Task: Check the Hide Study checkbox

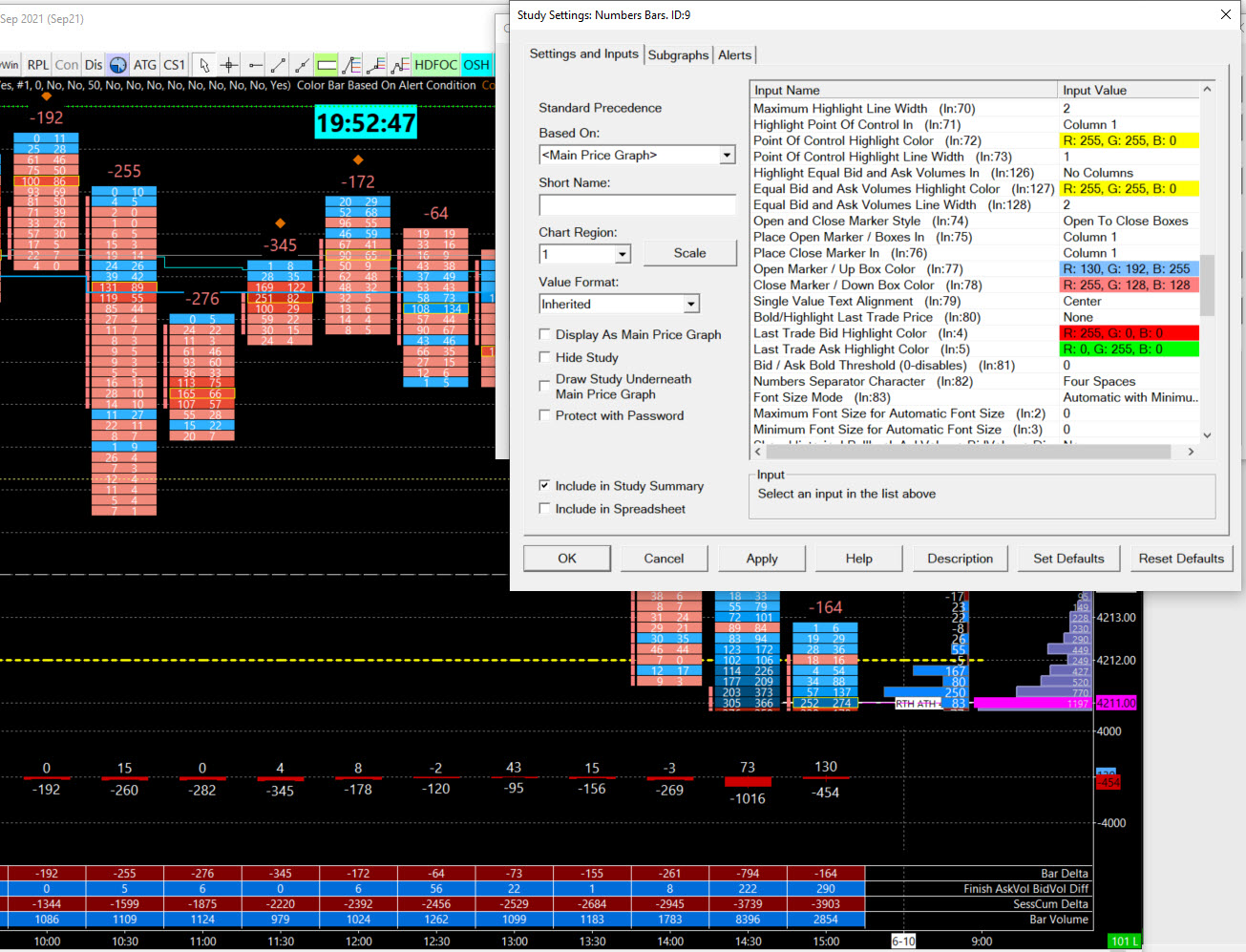Action: [x=545, y=357]
